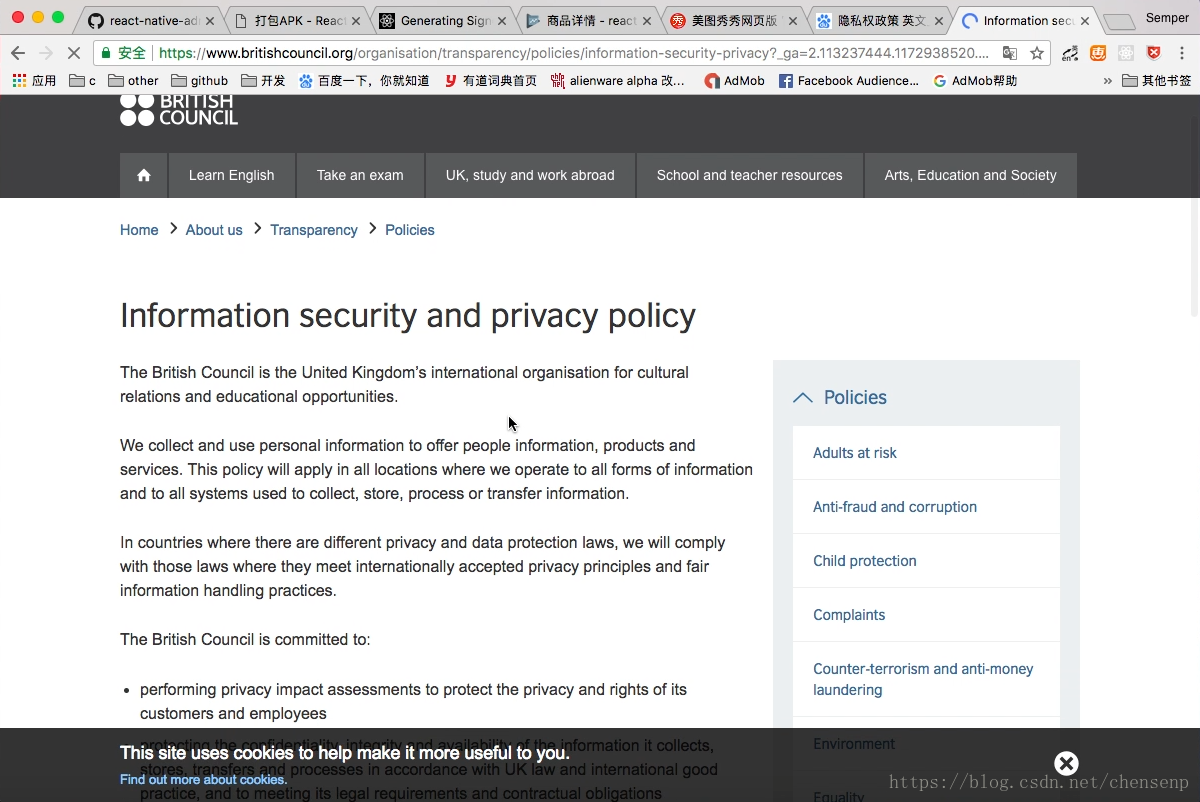Viewport: 1200px width, 802px height.
Task: Click Find out more about cookies
Action: point(203,780)
